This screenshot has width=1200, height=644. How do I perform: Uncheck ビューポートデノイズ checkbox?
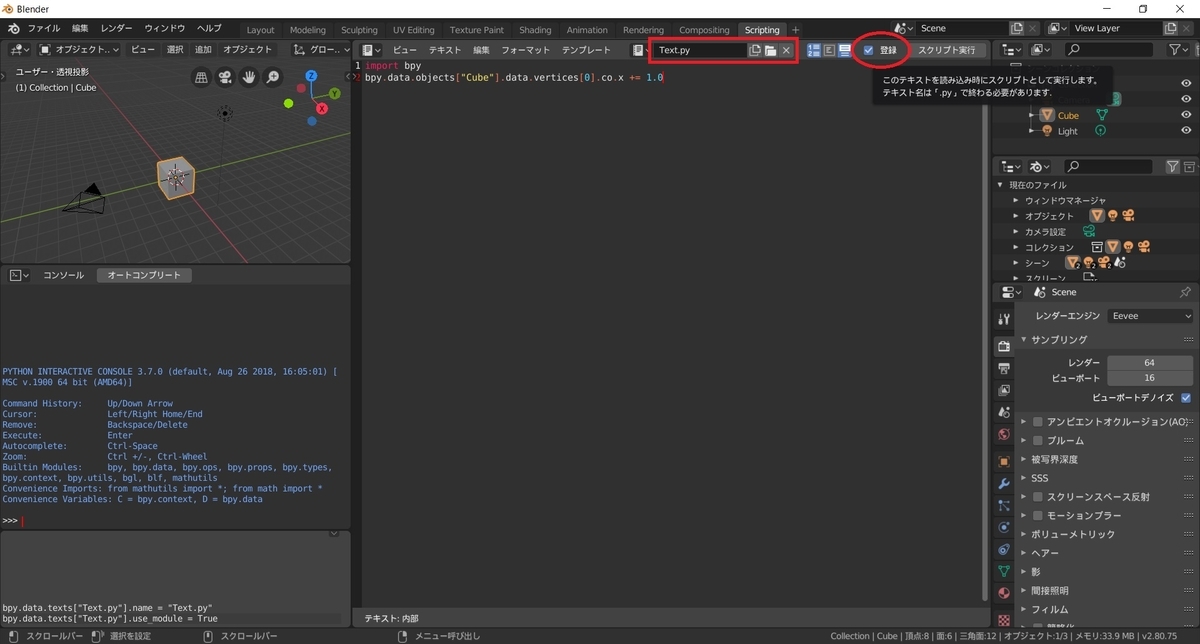1186,397
